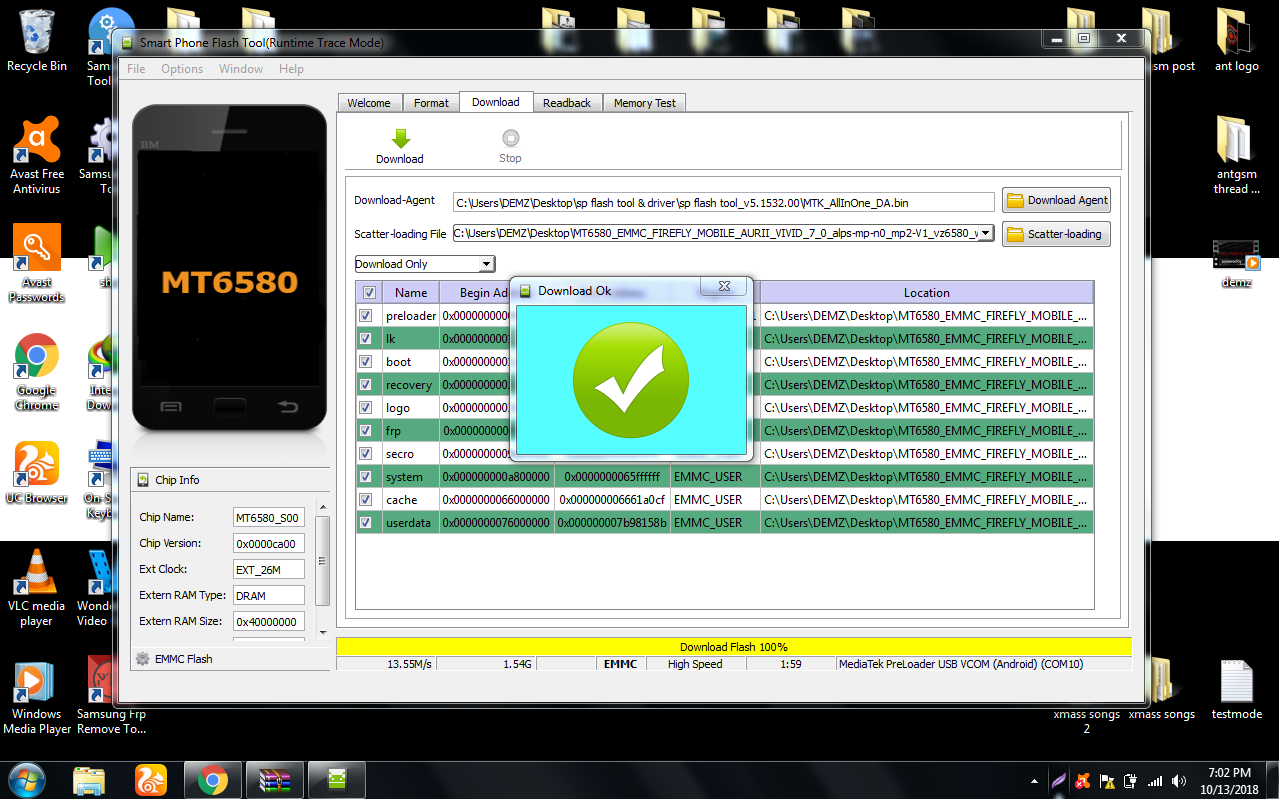Screen dimensions: 1279x799
Task: Open the Memory Test tab
Action: pyautogui.click(x=644, y=103)
